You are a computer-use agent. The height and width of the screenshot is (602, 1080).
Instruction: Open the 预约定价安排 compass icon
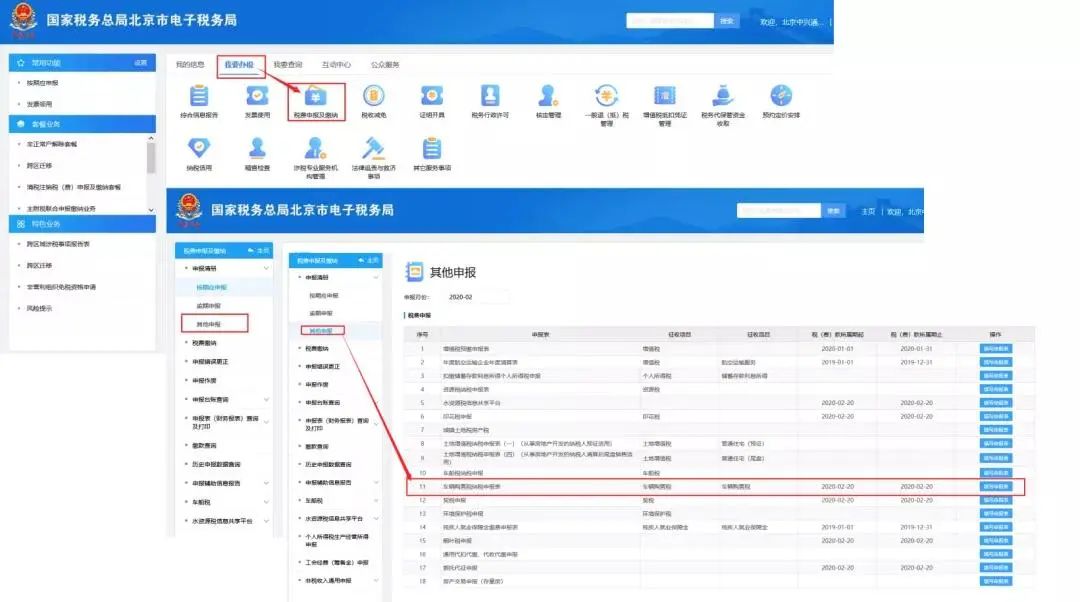781,96
